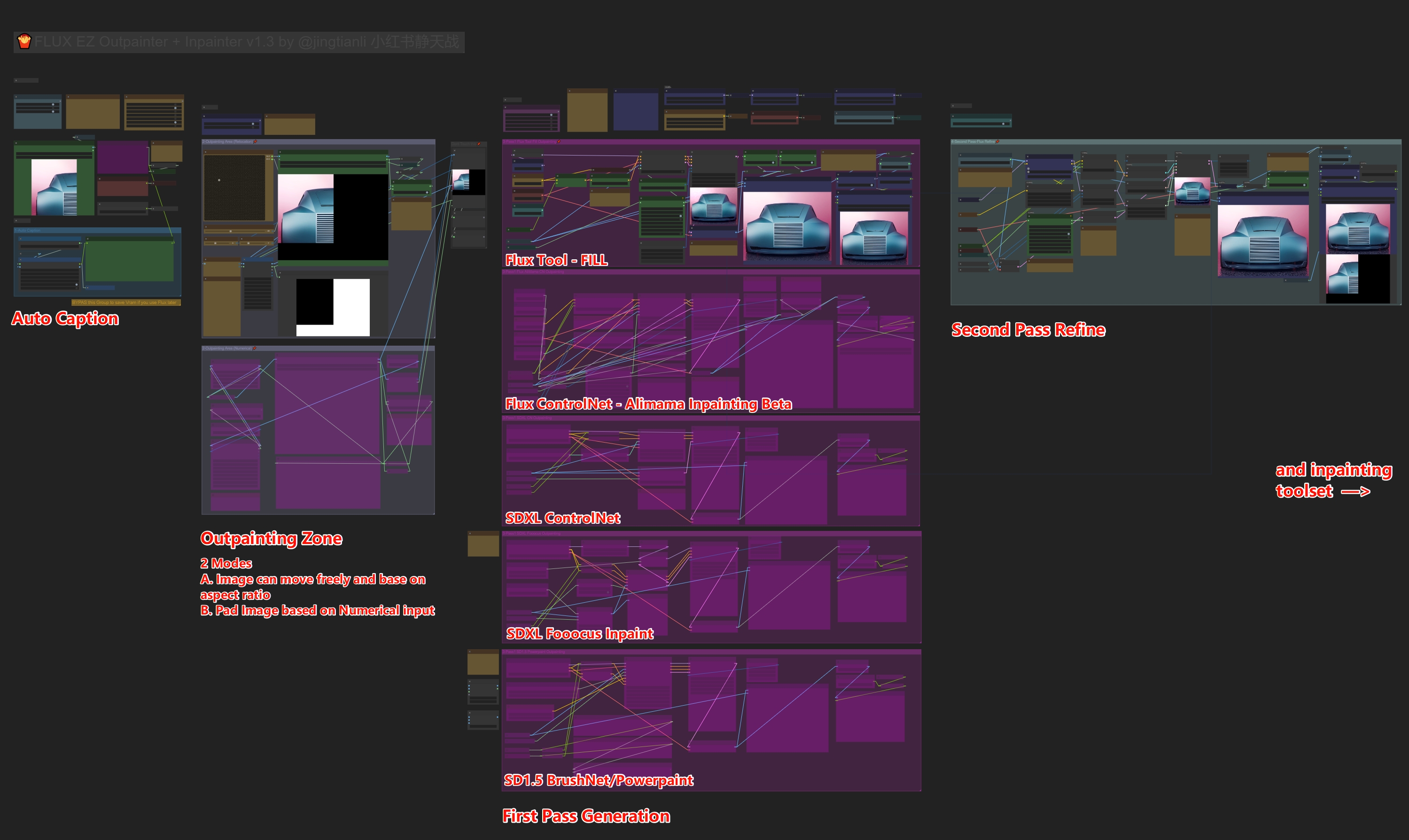This screenshot has height=840, width=1409.
Task: Click pin icon on Second Pass-Flux Refine group
Action: point(997,141)
